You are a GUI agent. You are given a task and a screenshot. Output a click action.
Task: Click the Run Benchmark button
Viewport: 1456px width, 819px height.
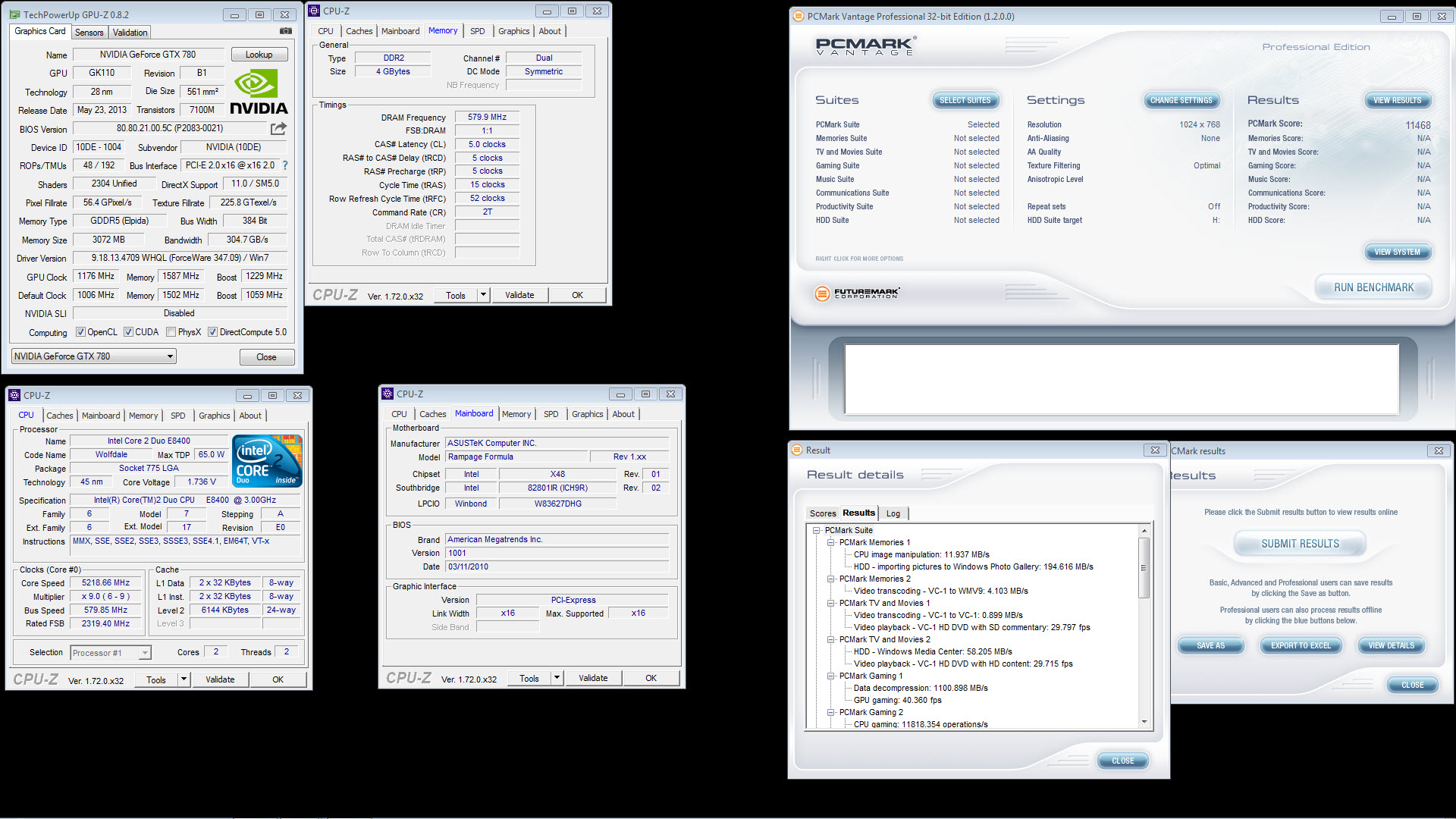click(1373, 287)
